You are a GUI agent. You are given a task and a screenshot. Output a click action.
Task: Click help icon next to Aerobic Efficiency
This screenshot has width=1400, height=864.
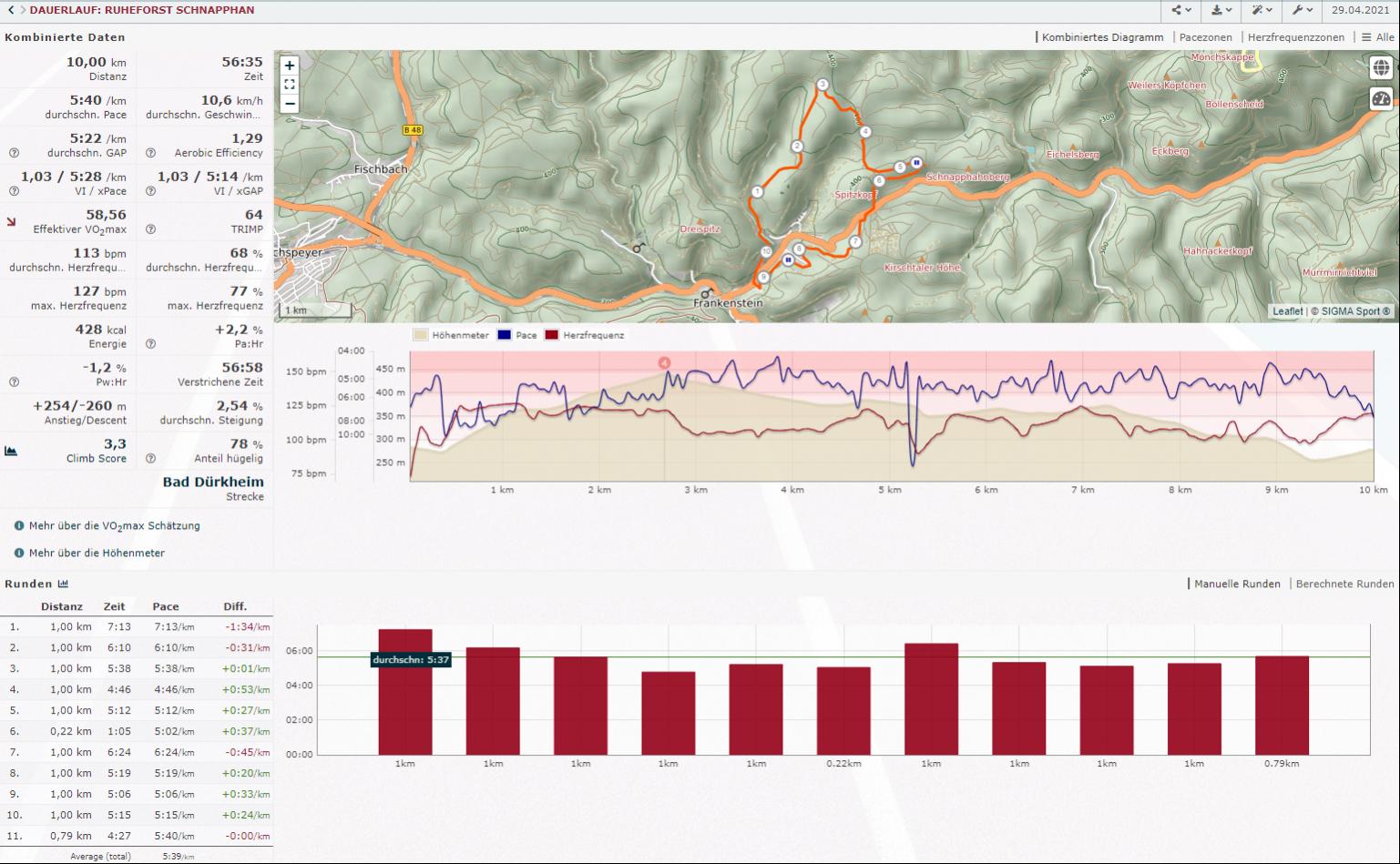pyautogui.click(x=151, y=153)
